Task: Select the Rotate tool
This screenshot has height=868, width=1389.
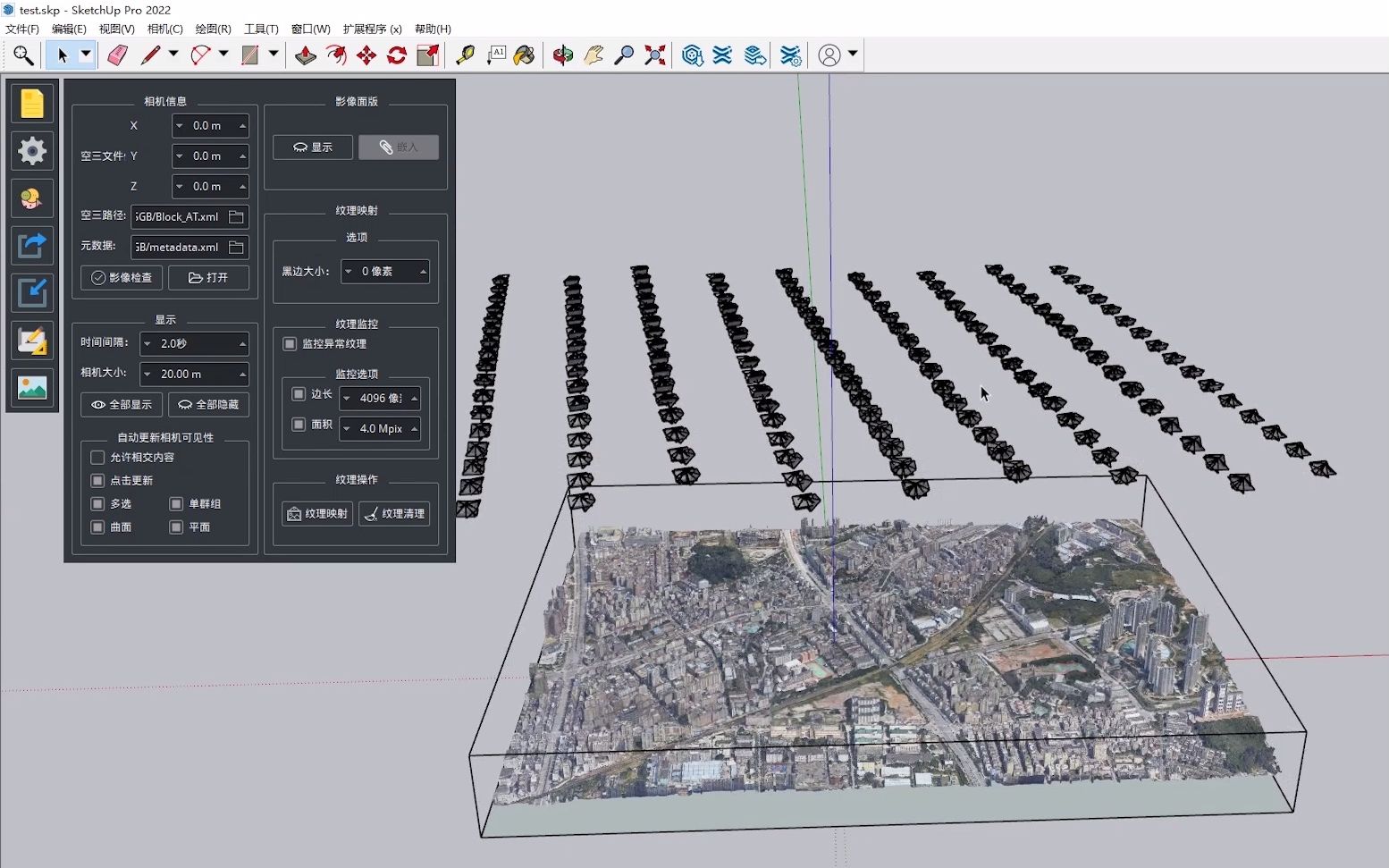Action: [x=397, y=55]
